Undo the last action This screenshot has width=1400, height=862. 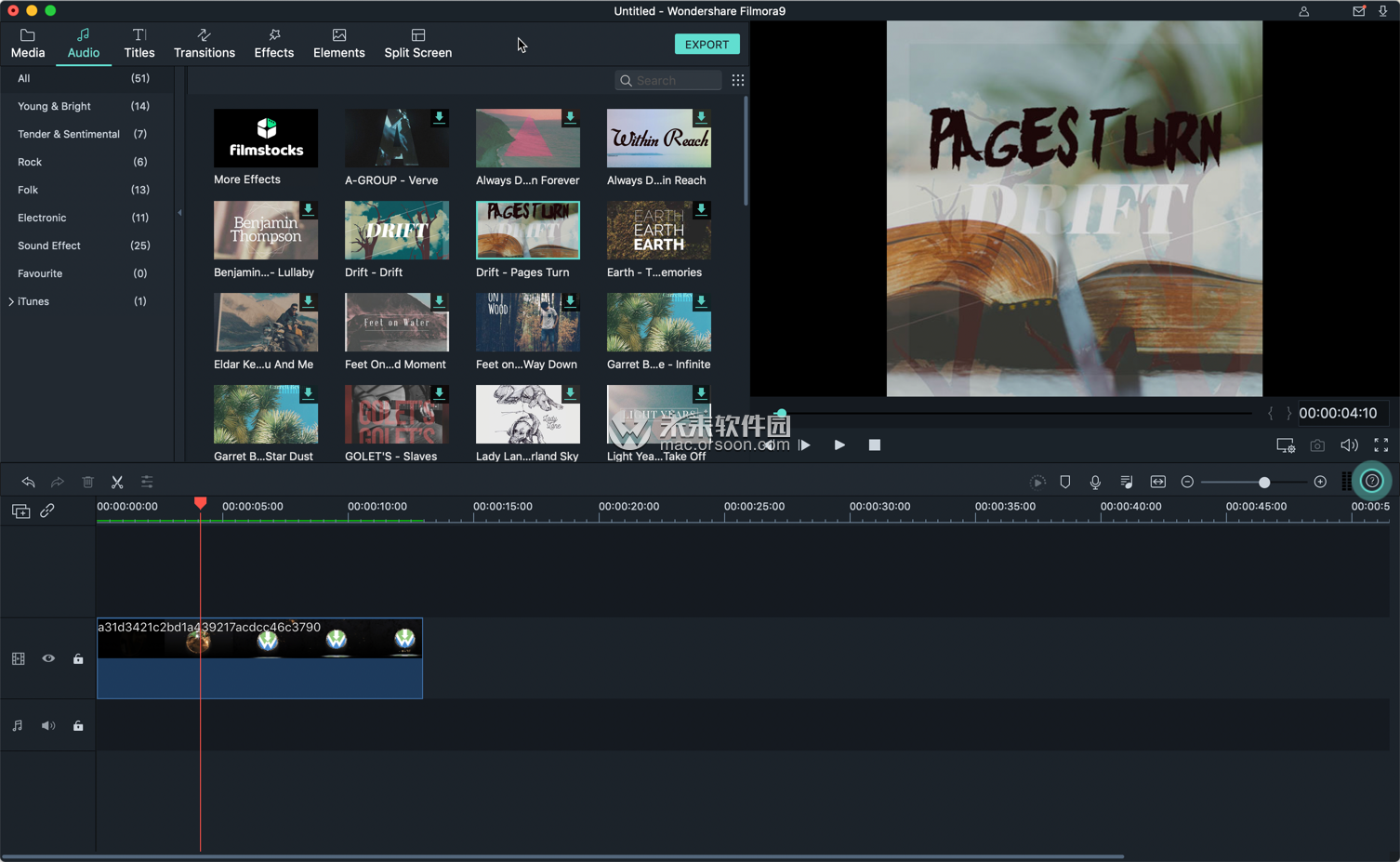click(x=28, y=482)
